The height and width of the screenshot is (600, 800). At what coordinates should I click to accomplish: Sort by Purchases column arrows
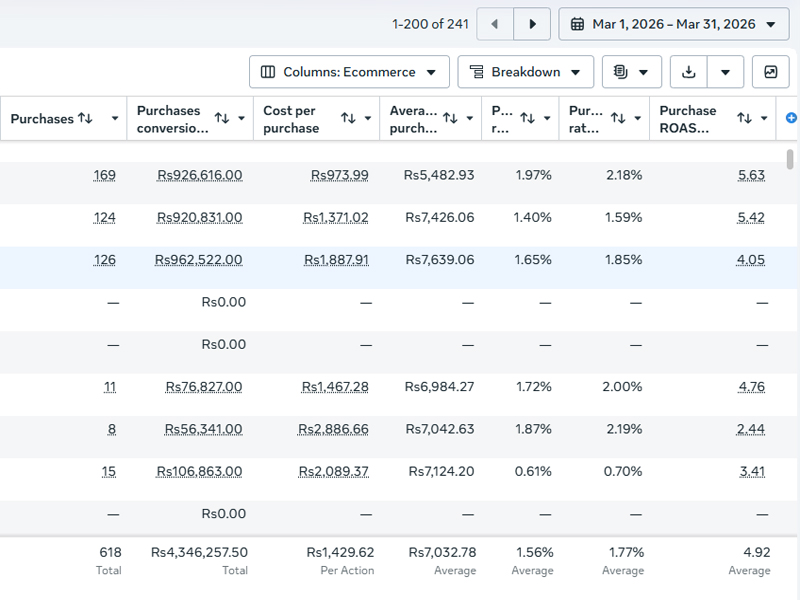(85, 118)
